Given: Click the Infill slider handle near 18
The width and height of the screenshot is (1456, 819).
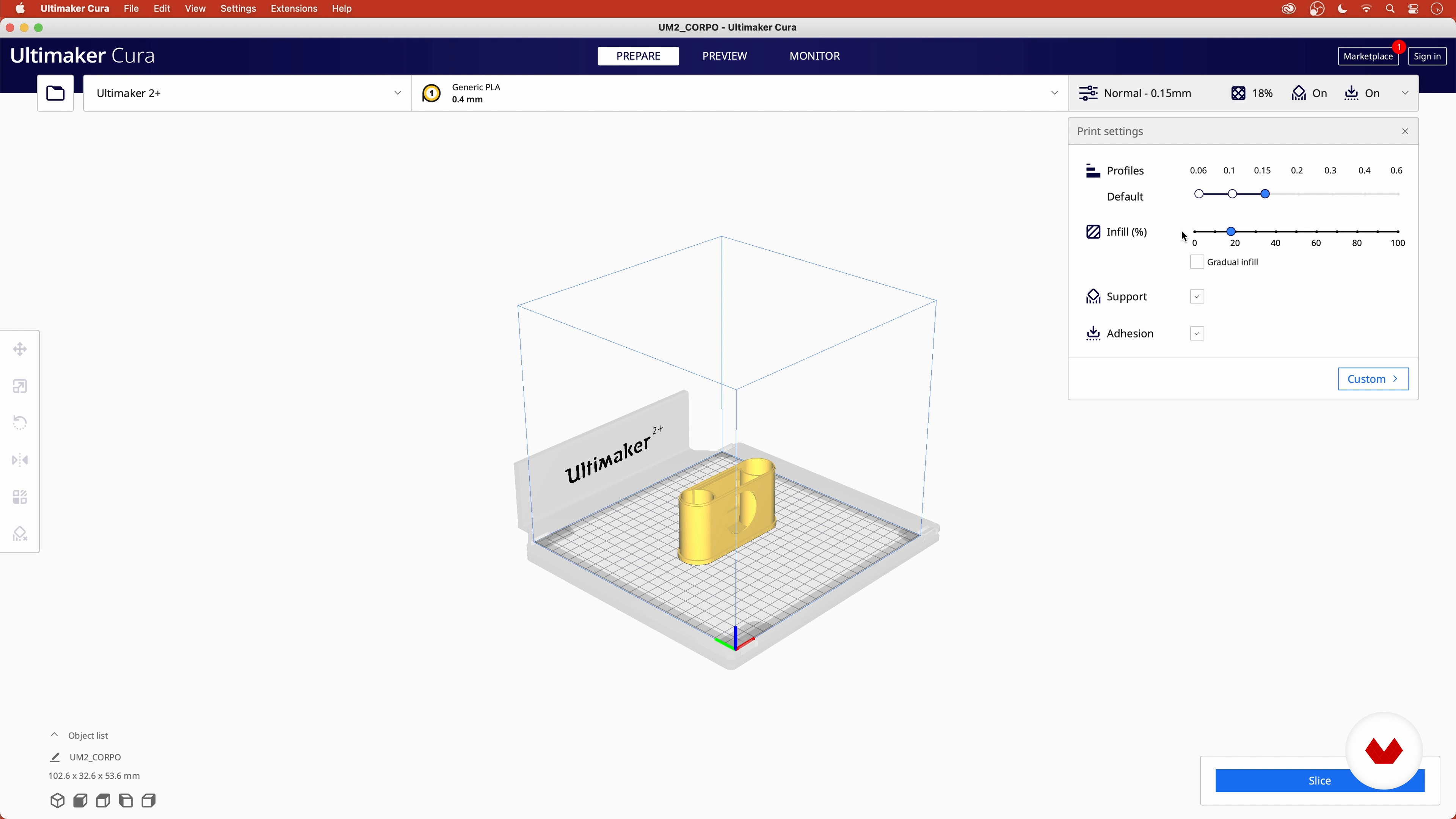Looking at the screenshot, I should click(1230, 232).
